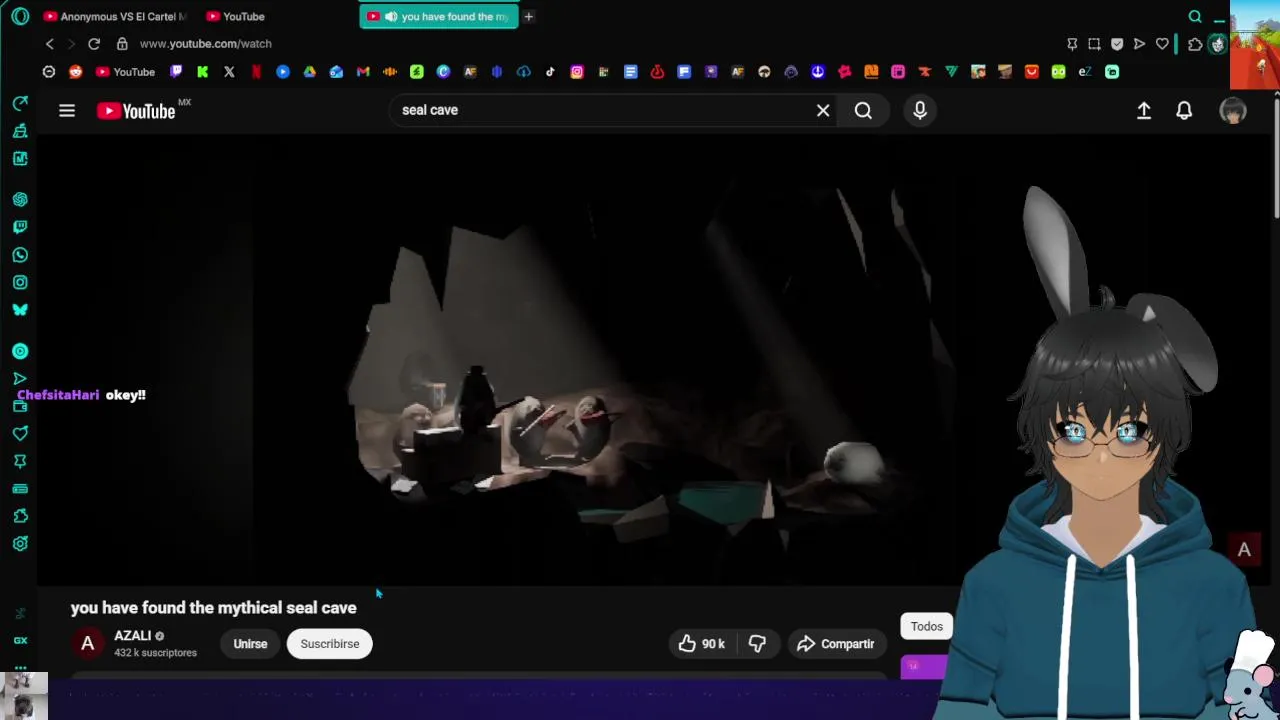This screenshot has height=720, width=1280.
Task: Open sidebar settings gear icon
Action: [x=20, y=544]
